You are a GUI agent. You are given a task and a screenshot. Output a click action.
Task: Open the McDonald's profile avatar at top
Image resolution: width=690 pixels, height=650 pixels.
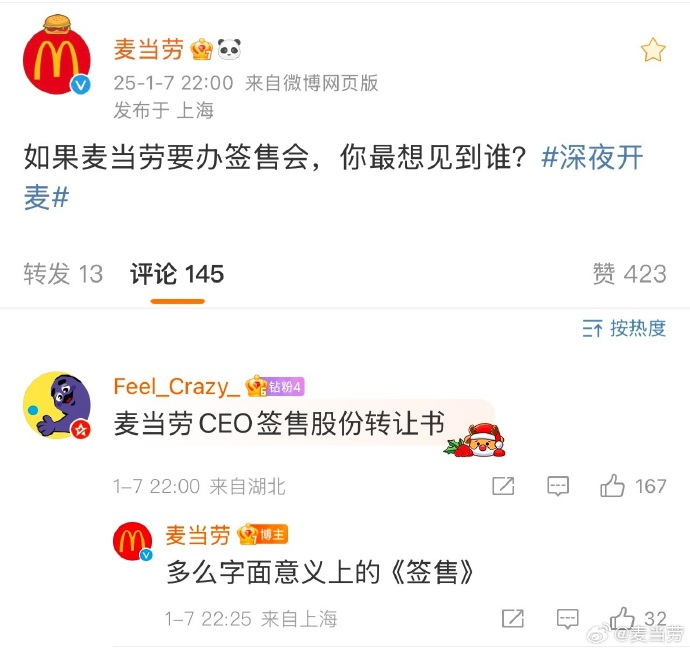(x=57, y=55)
